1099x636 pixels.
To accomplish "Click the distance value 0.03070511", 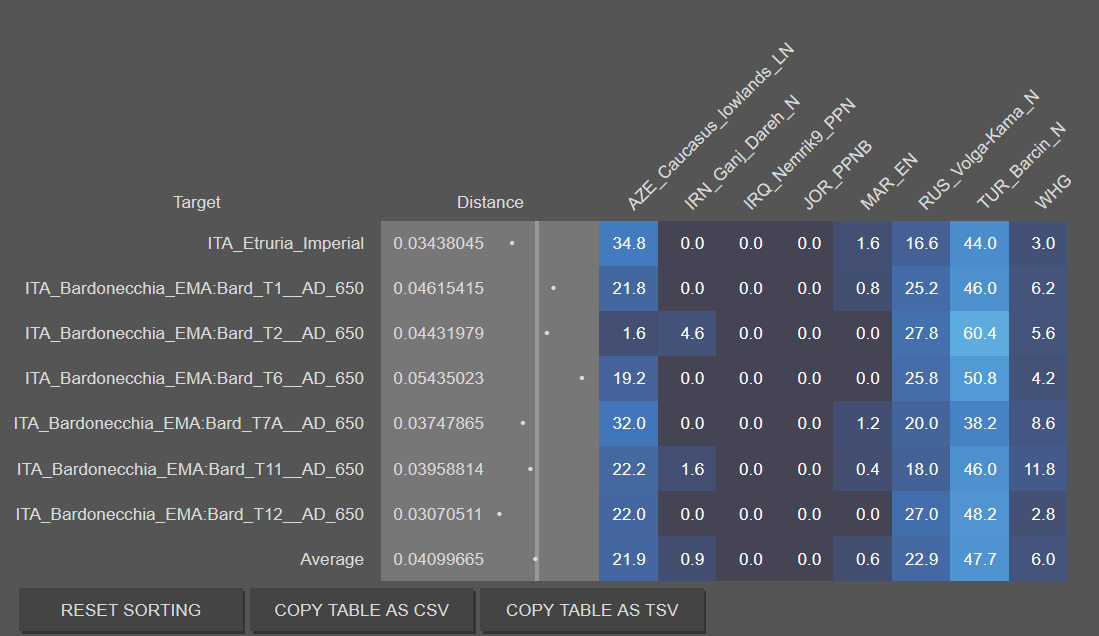I will [437, 514].
